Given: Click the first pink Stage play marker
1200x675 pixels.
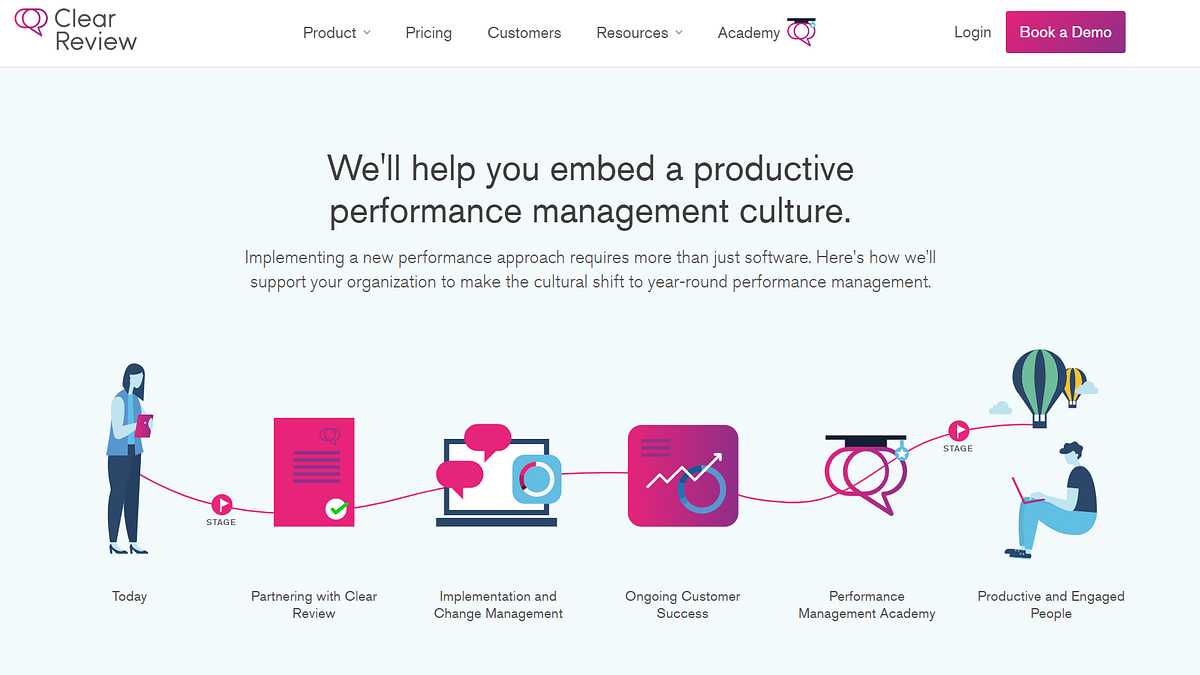Looking at the screenshot, I should pyautogui.click(x=221, y=504).
